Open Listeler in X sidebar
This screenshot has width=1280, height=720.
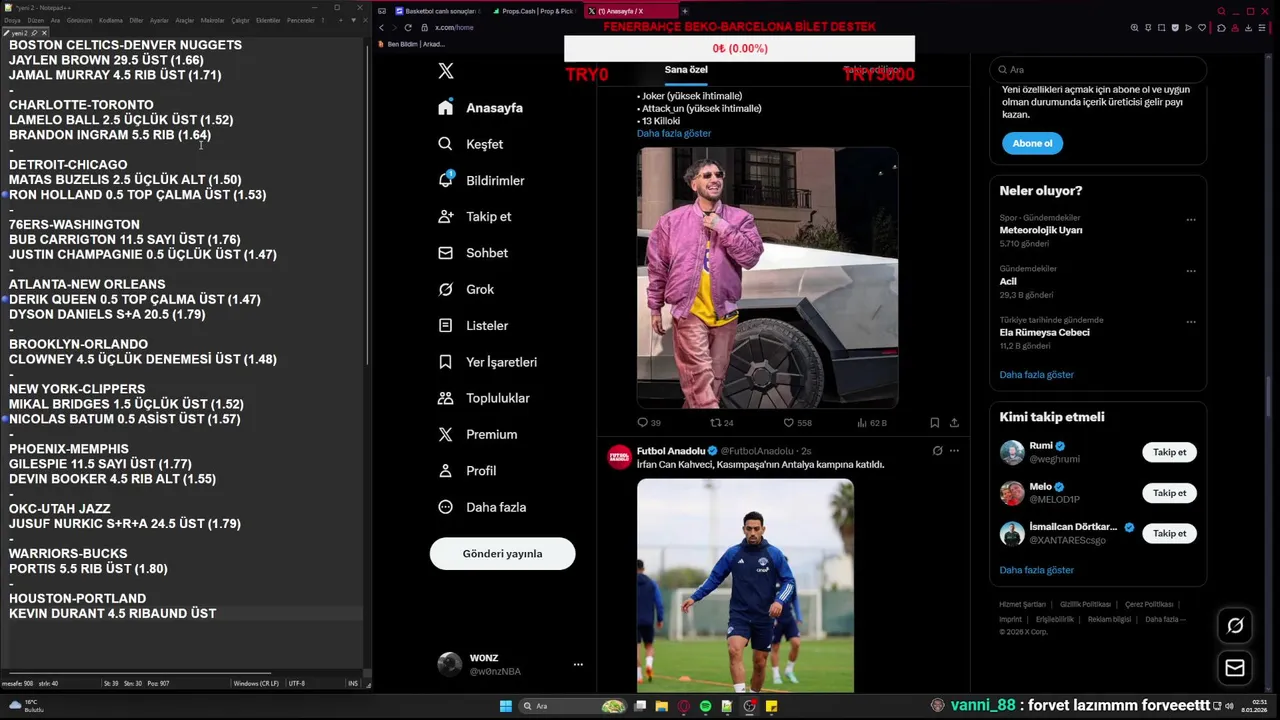(x=473, y=325)
